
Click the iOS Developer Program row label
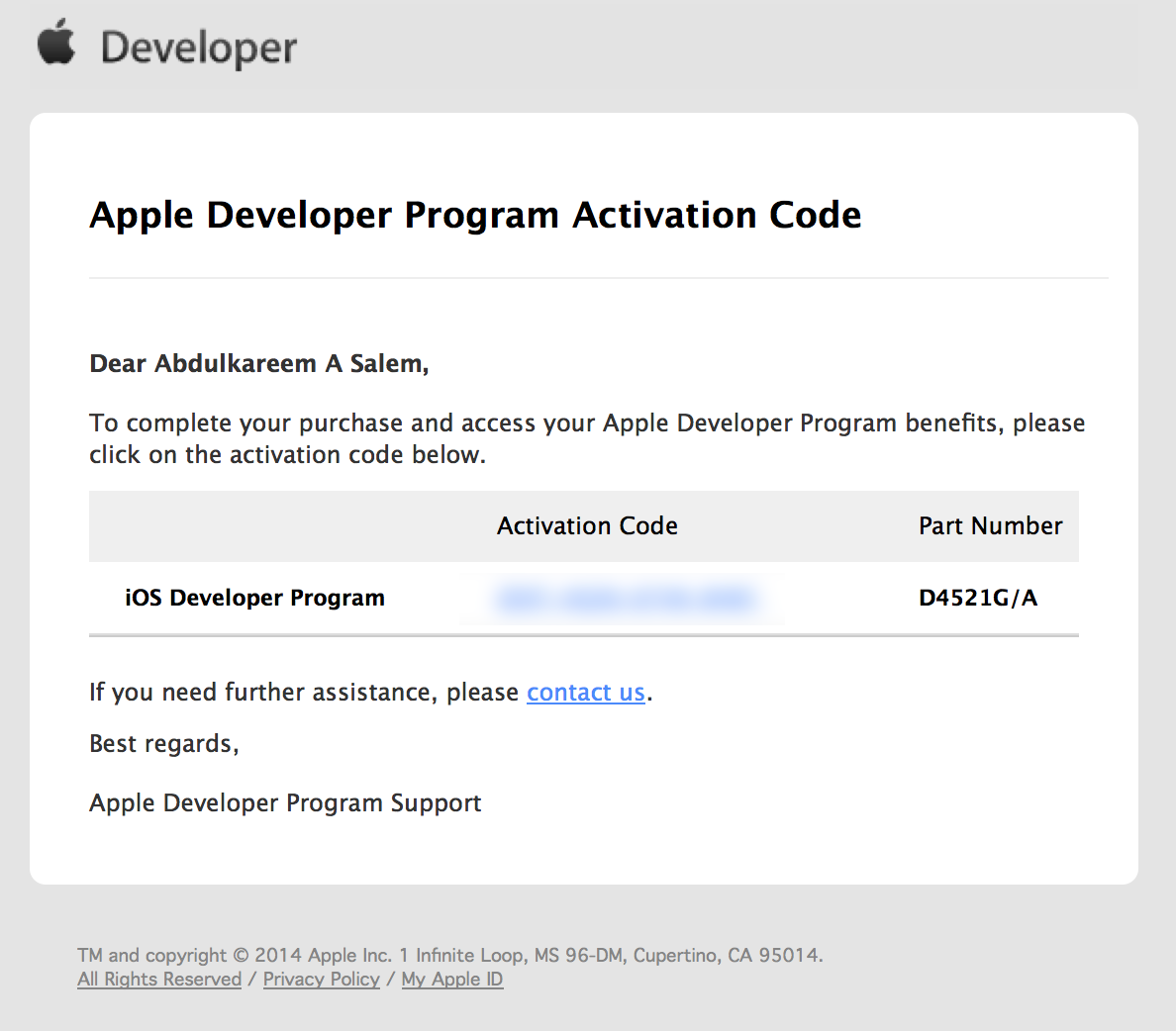coord(255,598)
